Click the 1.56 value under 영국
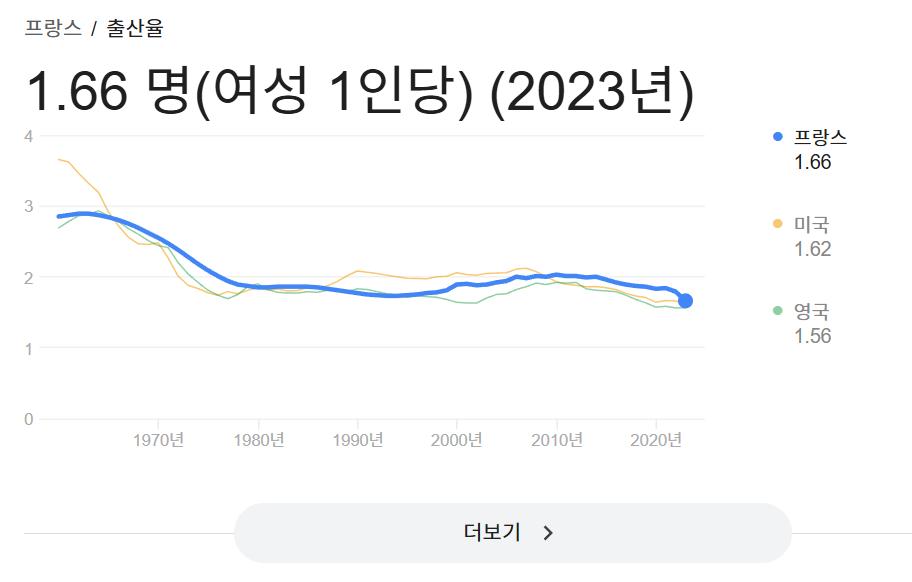Viewport: 912px width, 582px height. [x=812, y=336]
